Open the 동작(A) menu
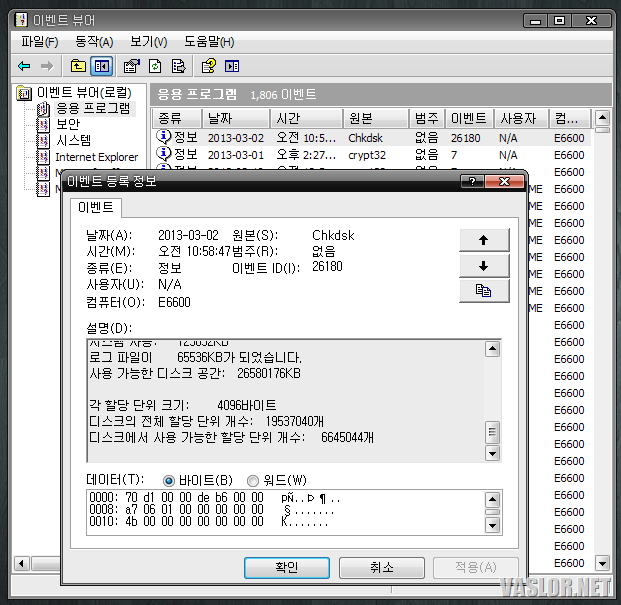The height and width of the screenshot is (605, 621). click(x=93, y=41)
